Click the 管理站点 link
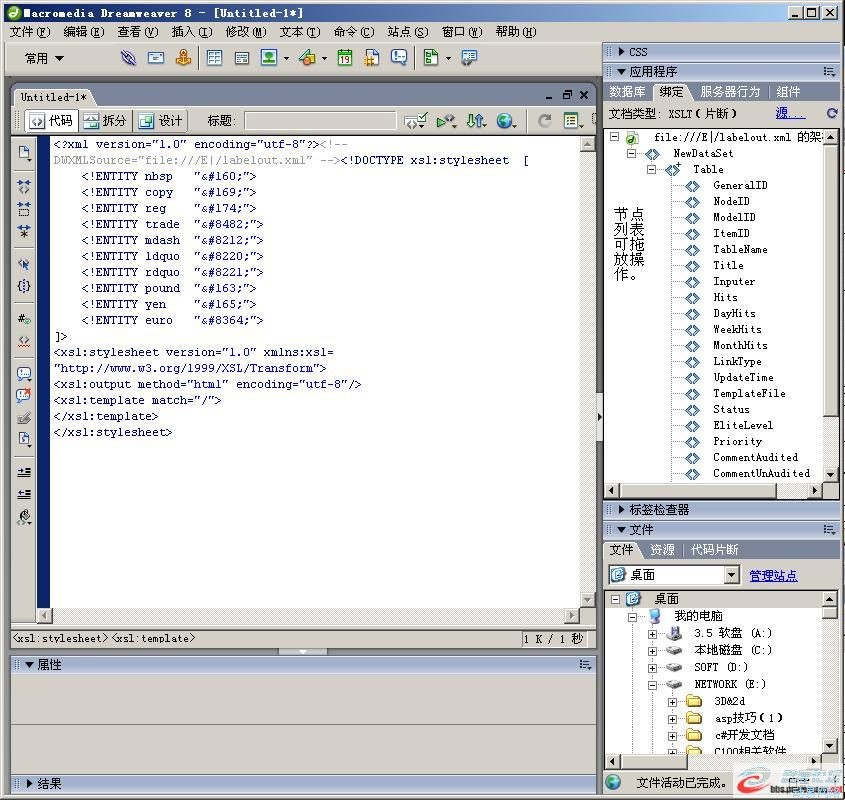The height and width of the screenshot is (800, 845). [773, 575]
